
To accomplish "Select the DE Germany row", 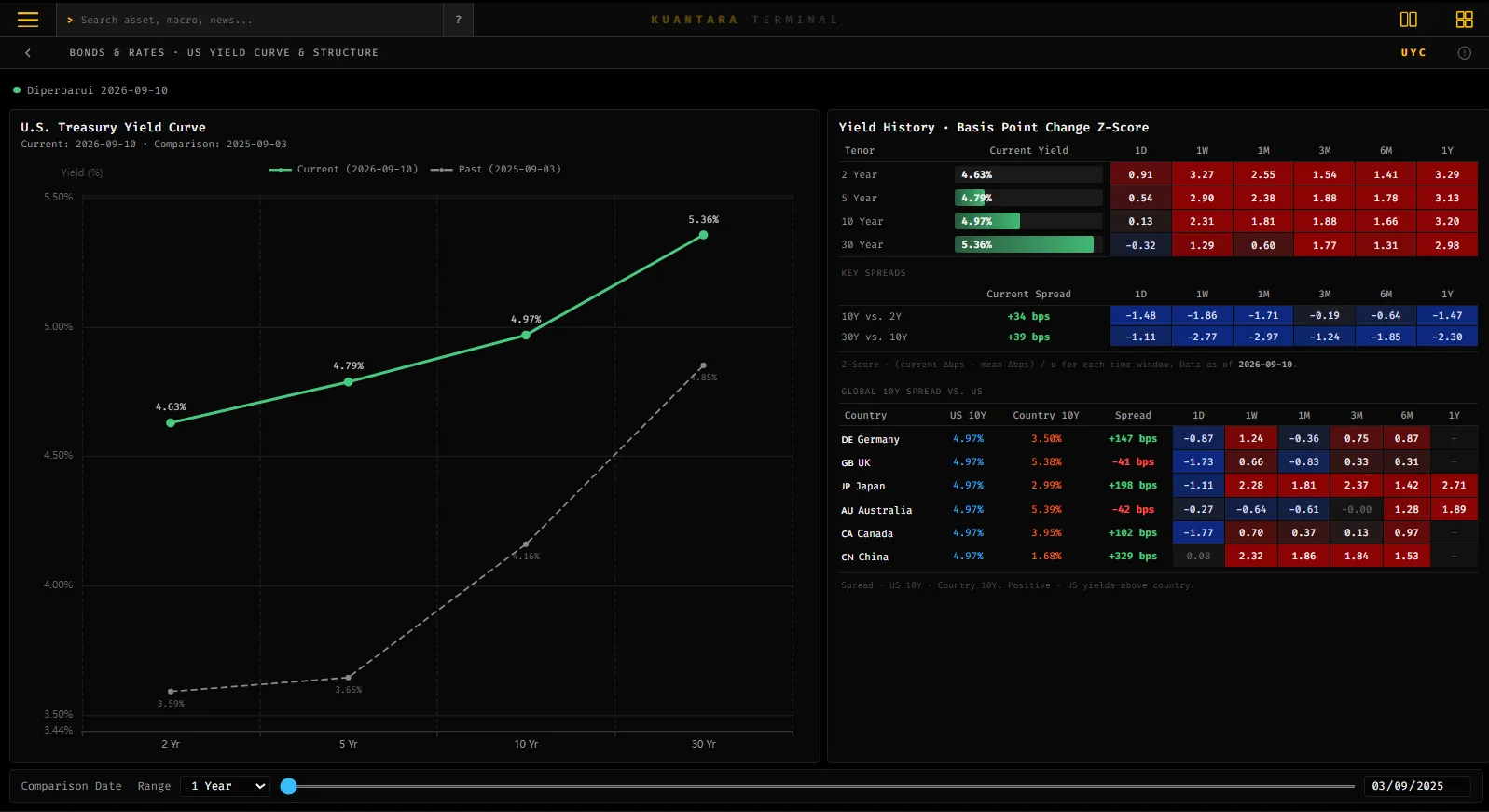I will pos(1159,439).
